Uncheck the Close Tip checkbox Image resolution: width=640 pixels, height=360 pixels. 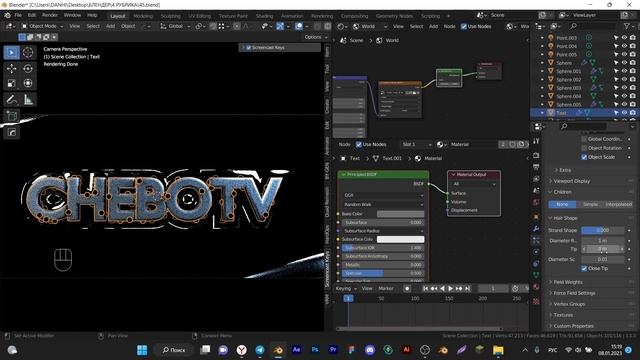point(584,269)
